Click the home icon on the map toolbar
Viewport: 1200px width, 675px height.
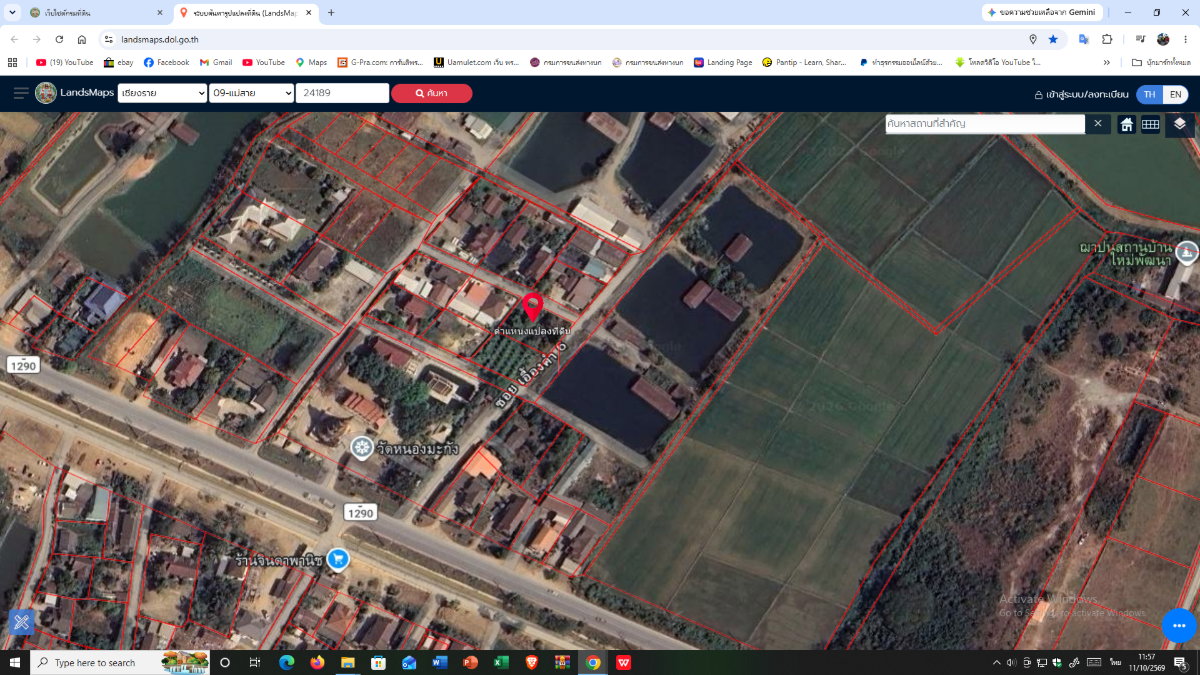click(x=1127, y=124)
